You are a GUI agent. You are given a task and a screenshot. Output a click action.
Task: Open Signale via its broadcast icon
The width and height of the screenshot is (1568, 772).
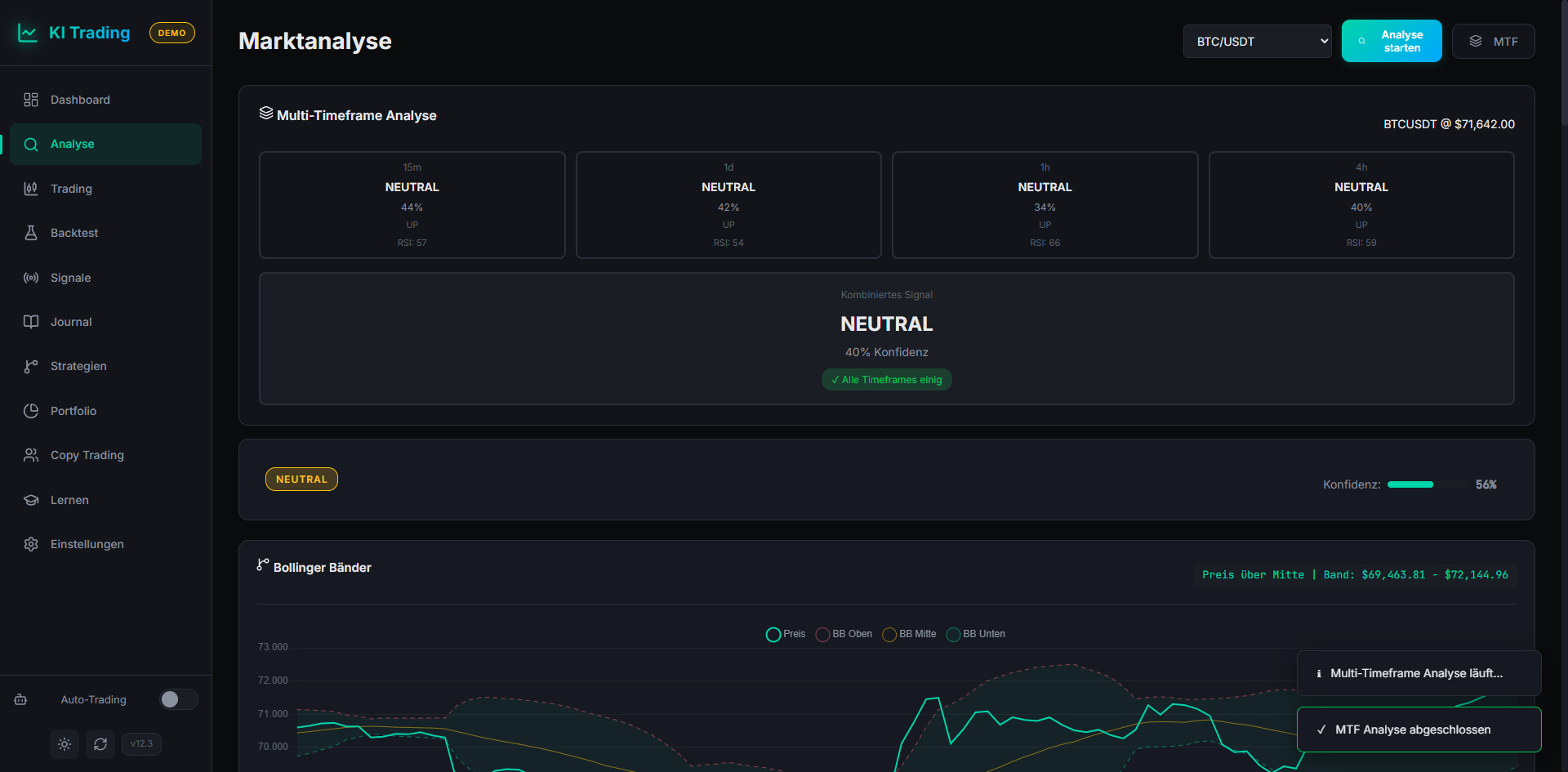(x=31, y=278)
